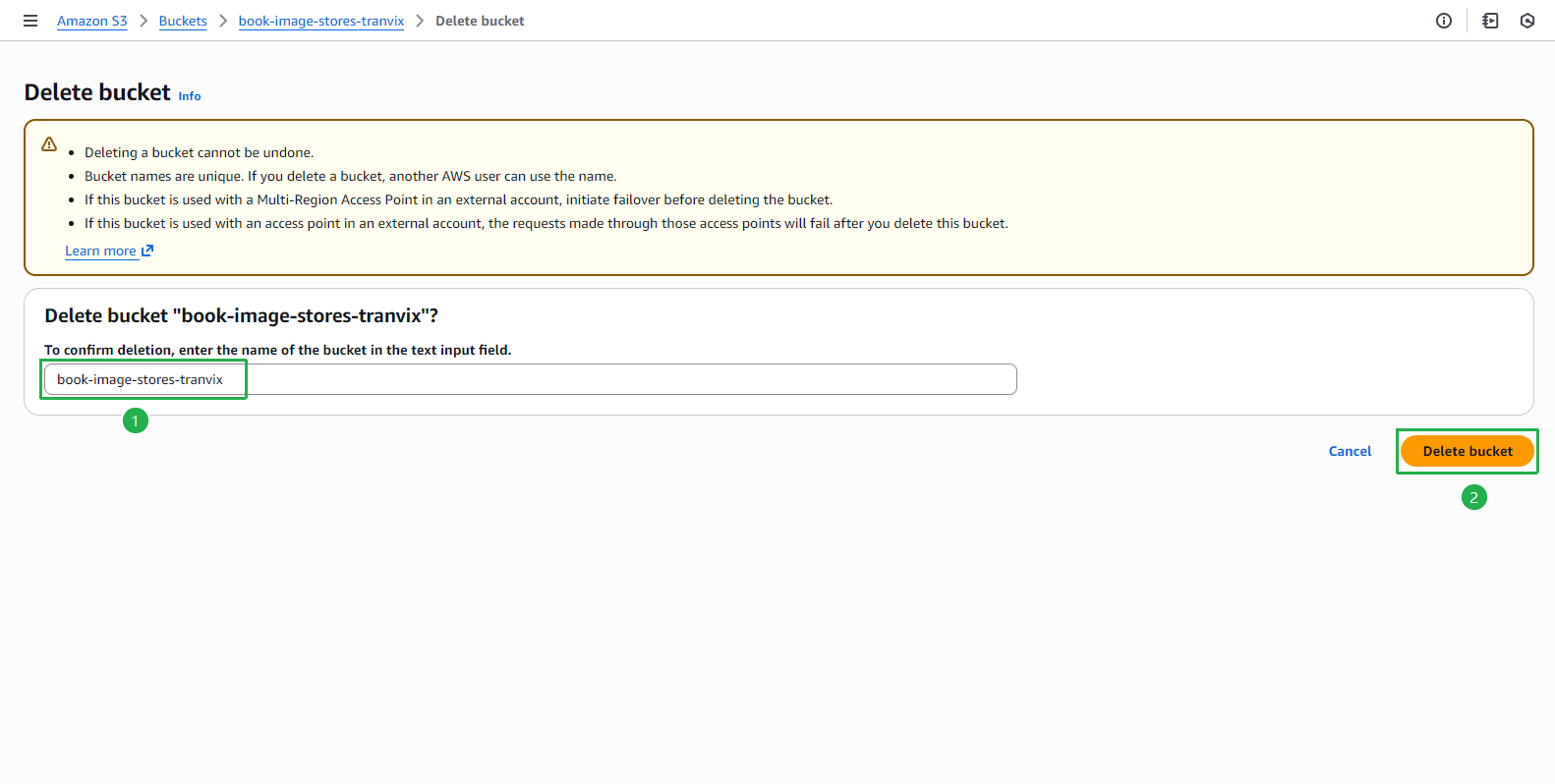Focus the bucket name confirmation input field
The width and height of the screenshot is (1555, 784).
point(531,379)
